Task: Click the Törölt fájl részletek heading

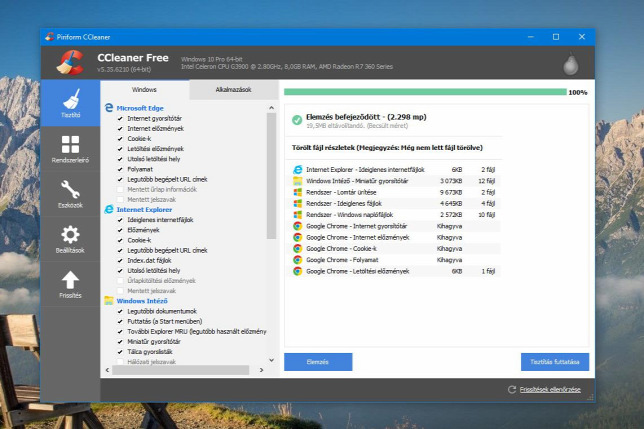Action: tap(387, 147)
